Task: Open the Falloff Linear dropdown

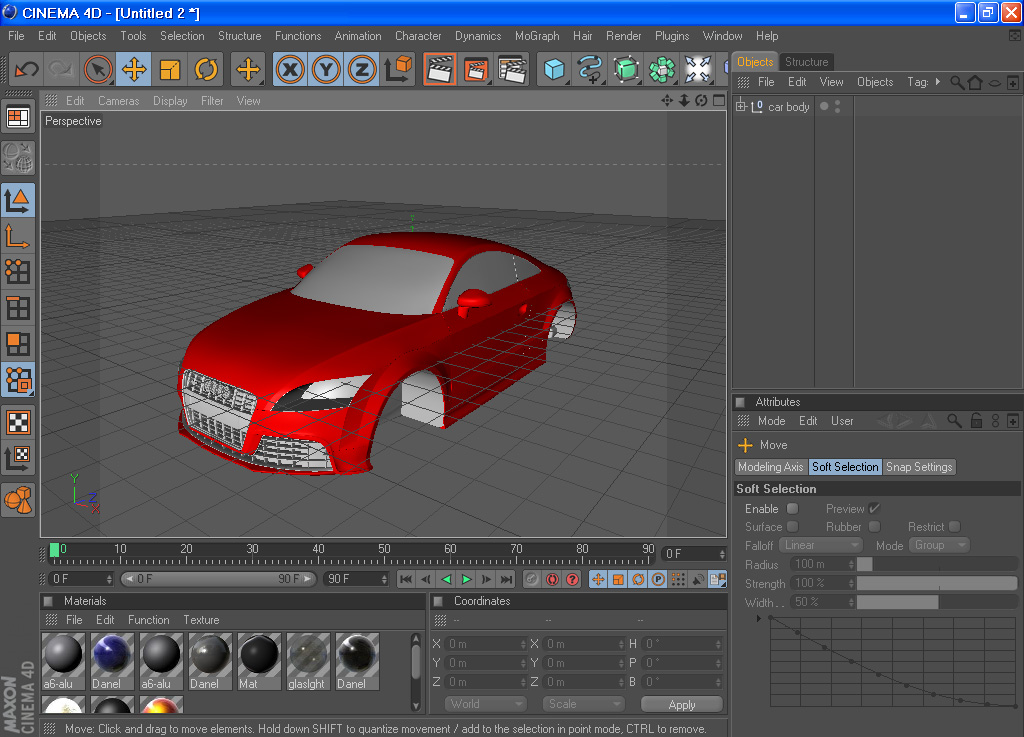Action: click(821, 545)
